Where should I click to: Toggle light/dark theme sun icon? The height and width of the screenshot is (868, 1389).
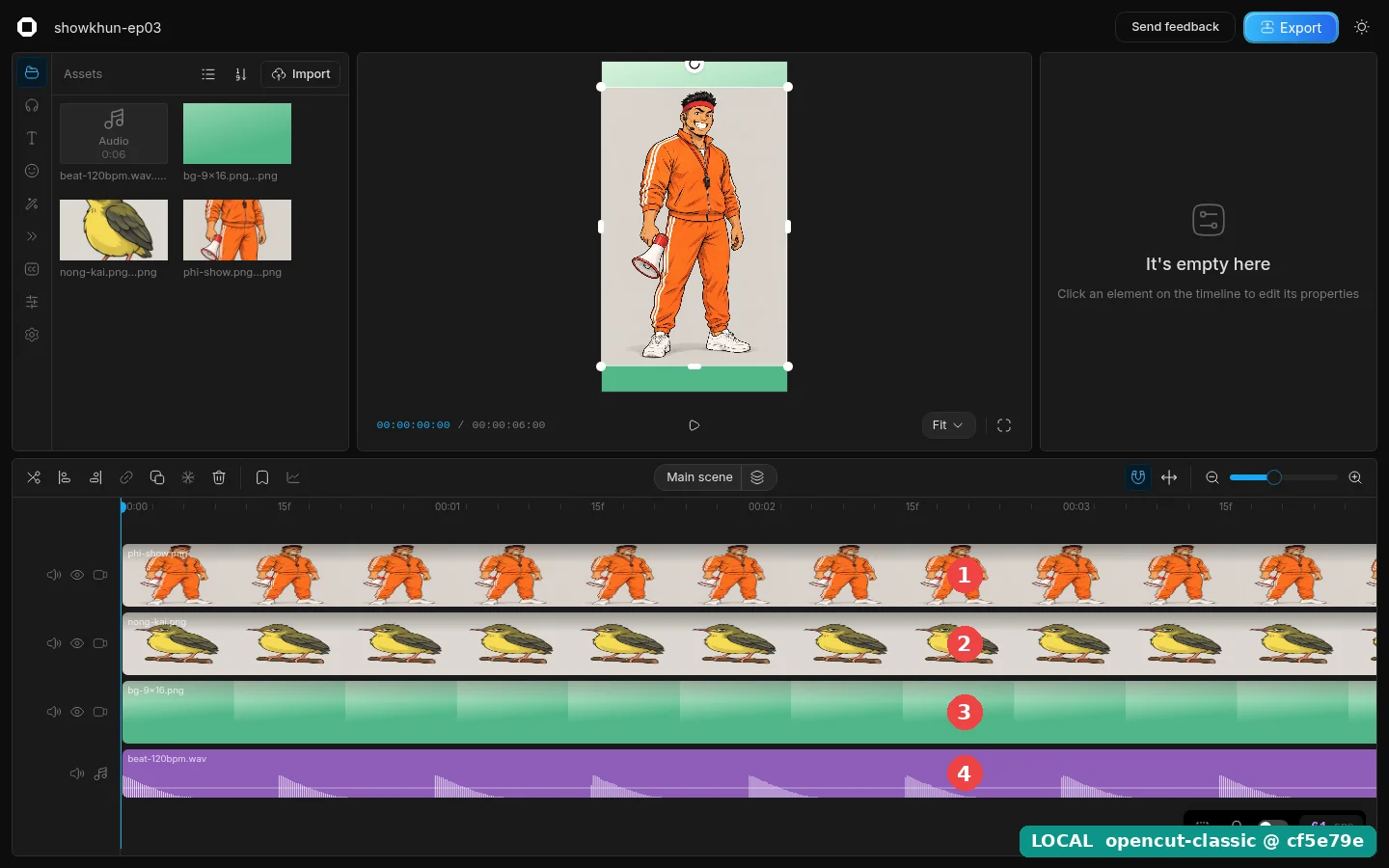1362,27
